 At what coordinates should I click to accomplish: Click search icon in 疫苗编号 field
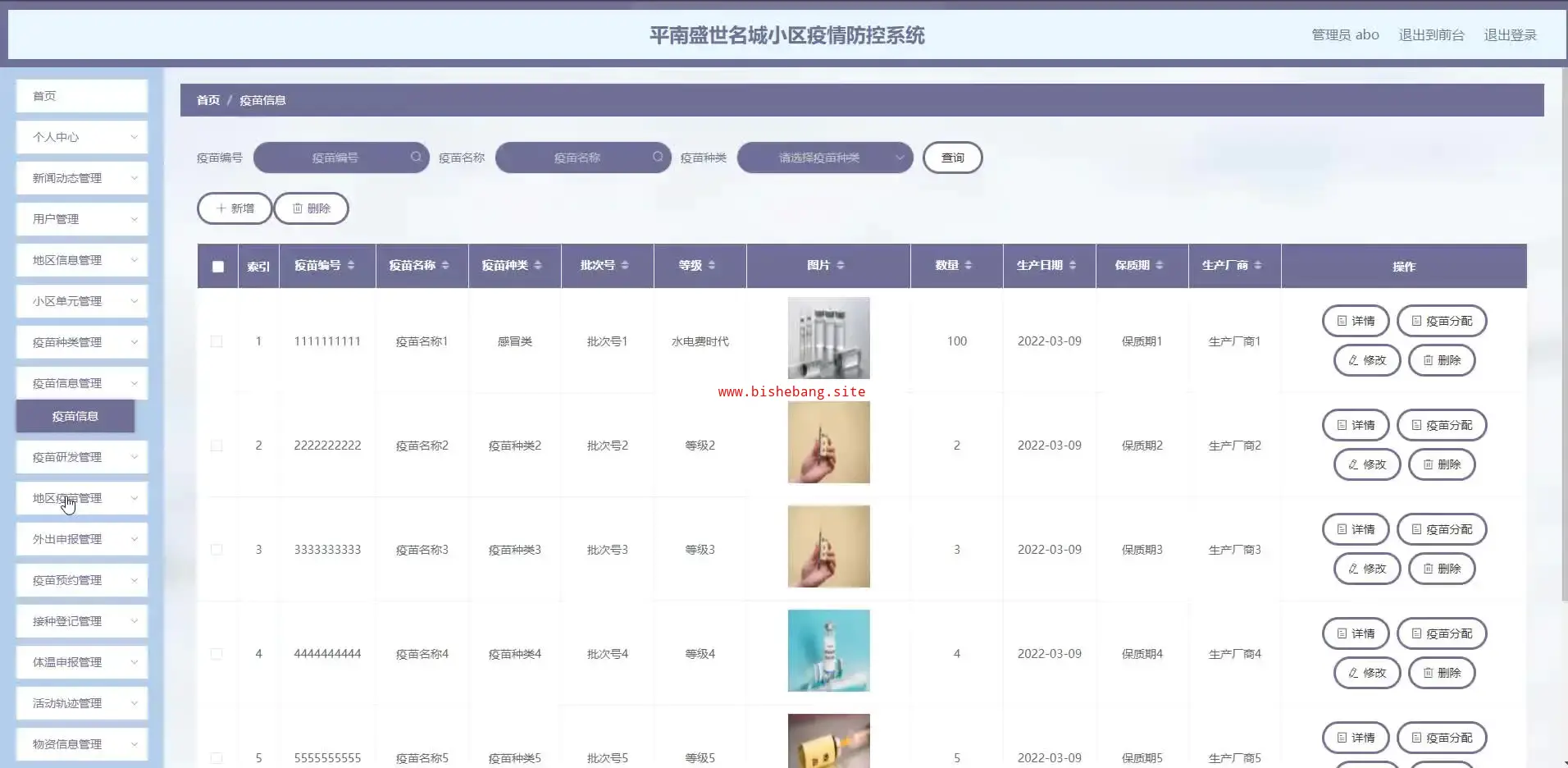coord(416,157)
